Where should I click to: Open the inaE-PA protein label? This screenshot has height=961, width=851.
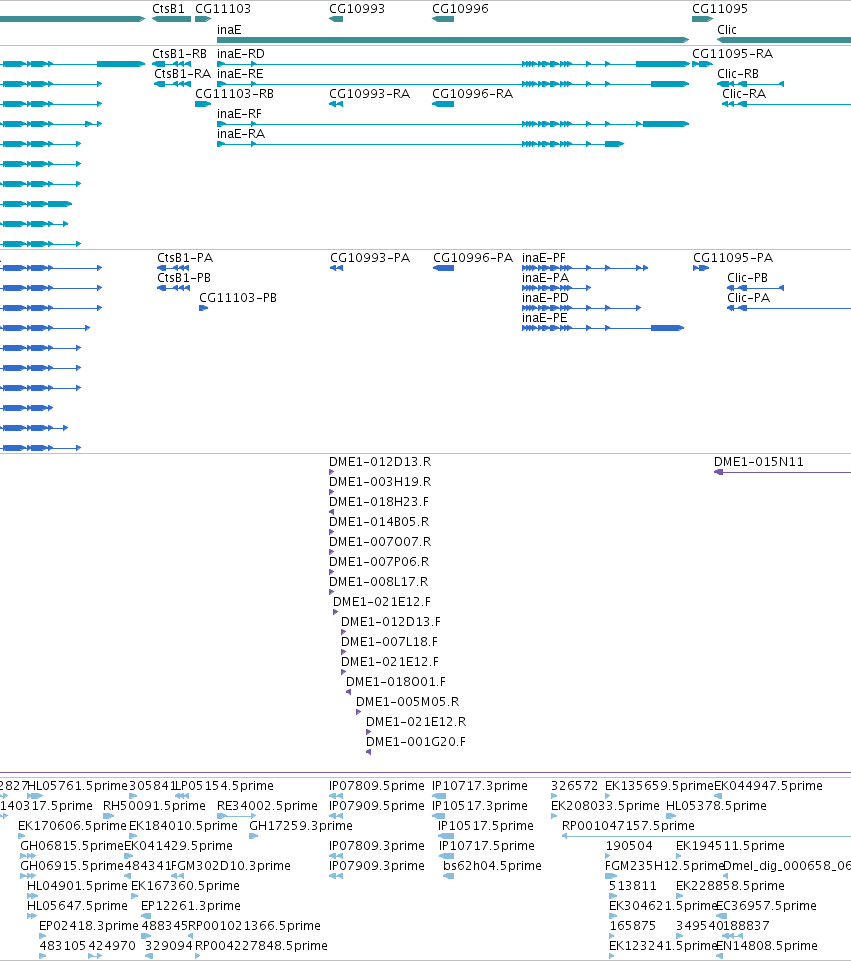[545, 278]
